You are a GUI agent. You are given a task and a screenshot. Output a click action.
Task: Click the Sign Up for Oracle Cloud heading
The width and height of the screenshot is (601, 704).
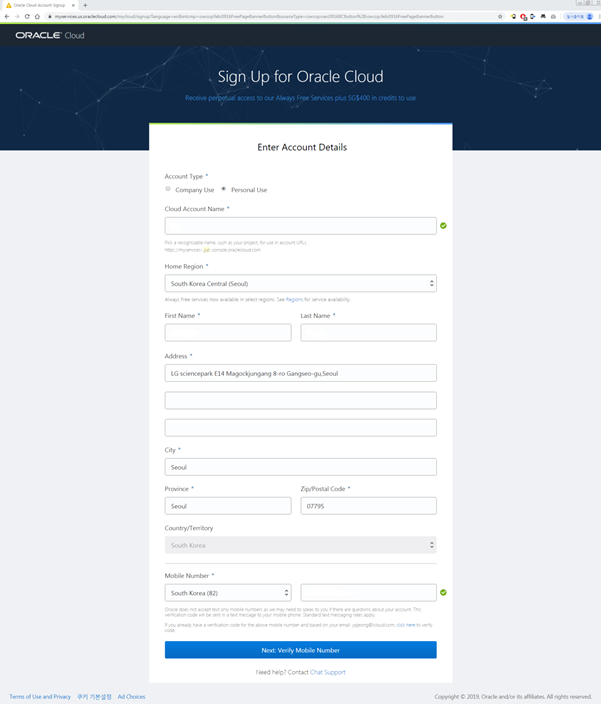300,77
